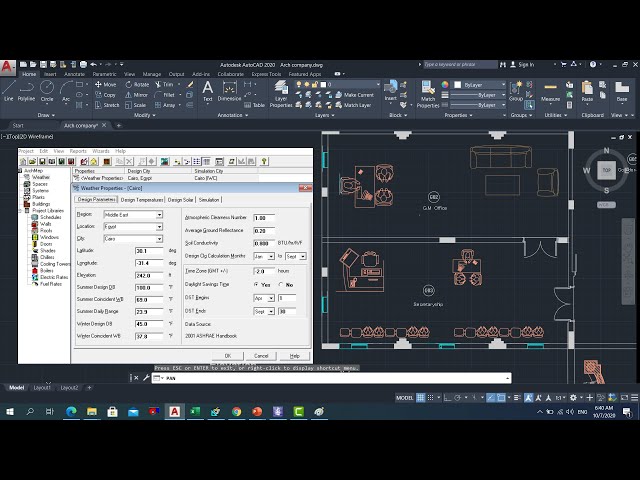
Task: Click the Move tool in Modify panel
Action: click(x=106, y=84)
